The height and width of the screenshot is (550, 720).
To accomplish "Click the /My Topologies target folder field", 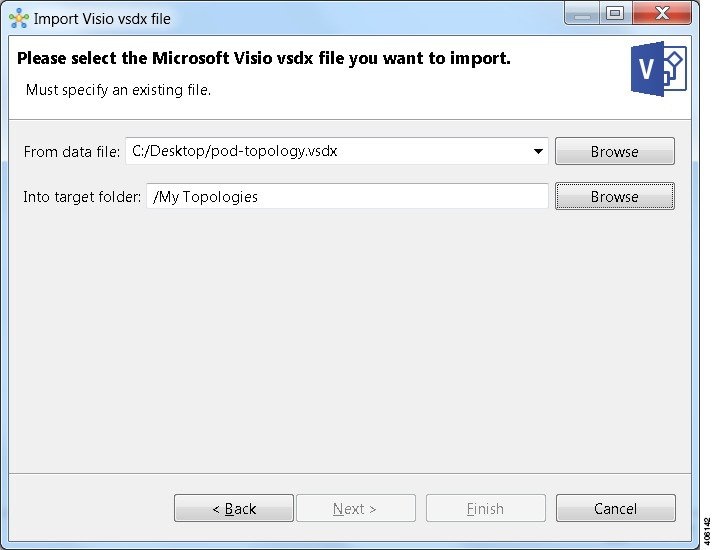I will 347,197.
